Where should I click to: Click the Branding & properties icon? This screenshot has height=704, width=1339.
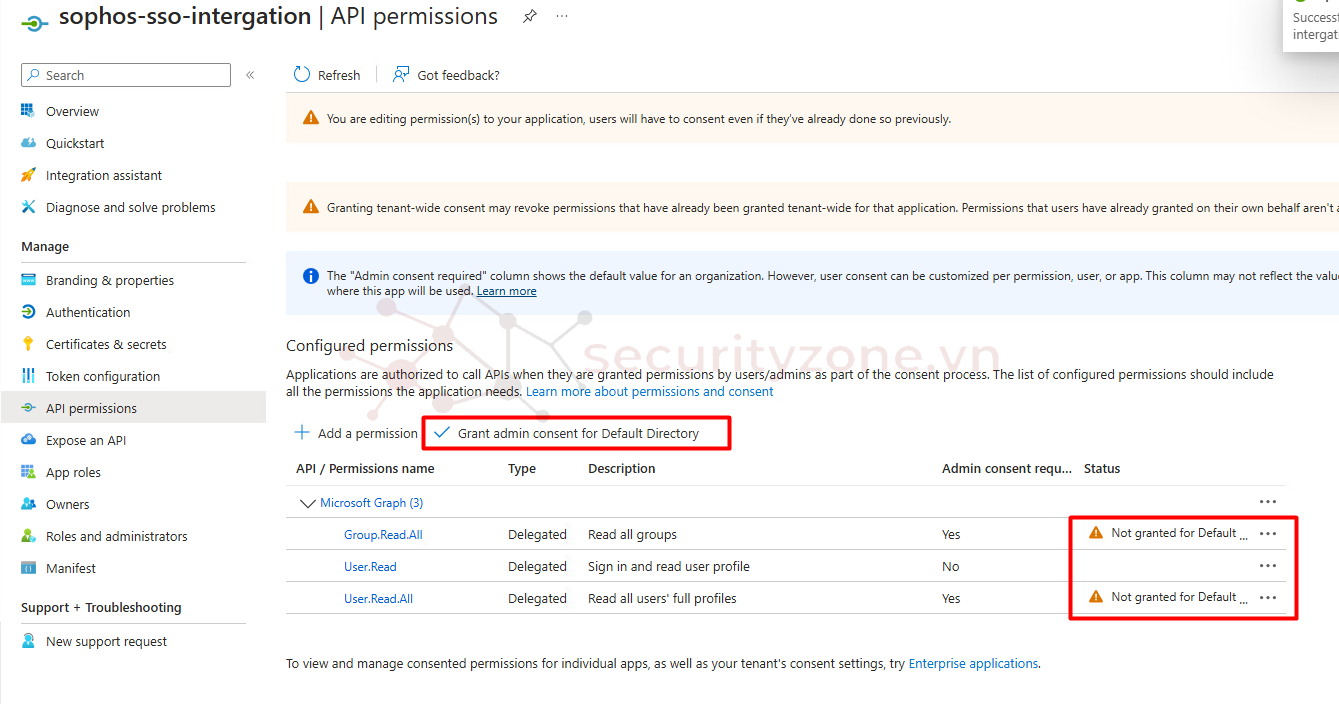point(28,280)
